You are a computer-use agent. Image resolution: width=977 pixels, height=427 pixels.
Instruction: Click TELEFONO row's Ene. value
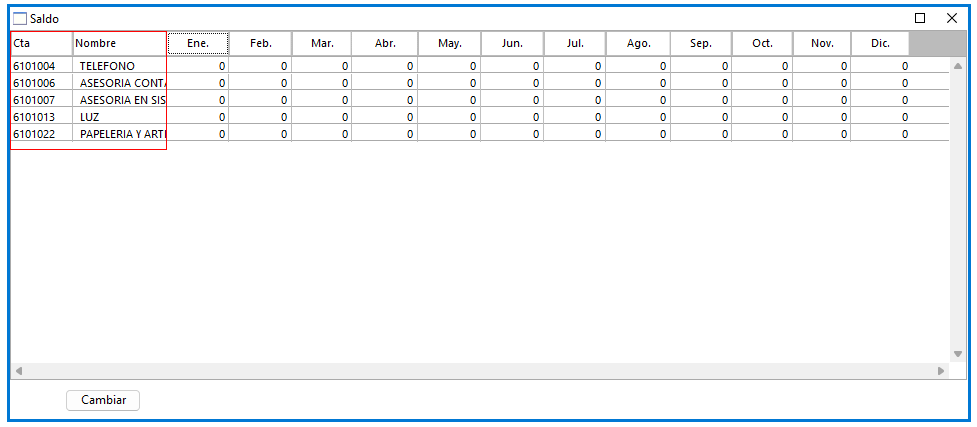coord(198,65)
